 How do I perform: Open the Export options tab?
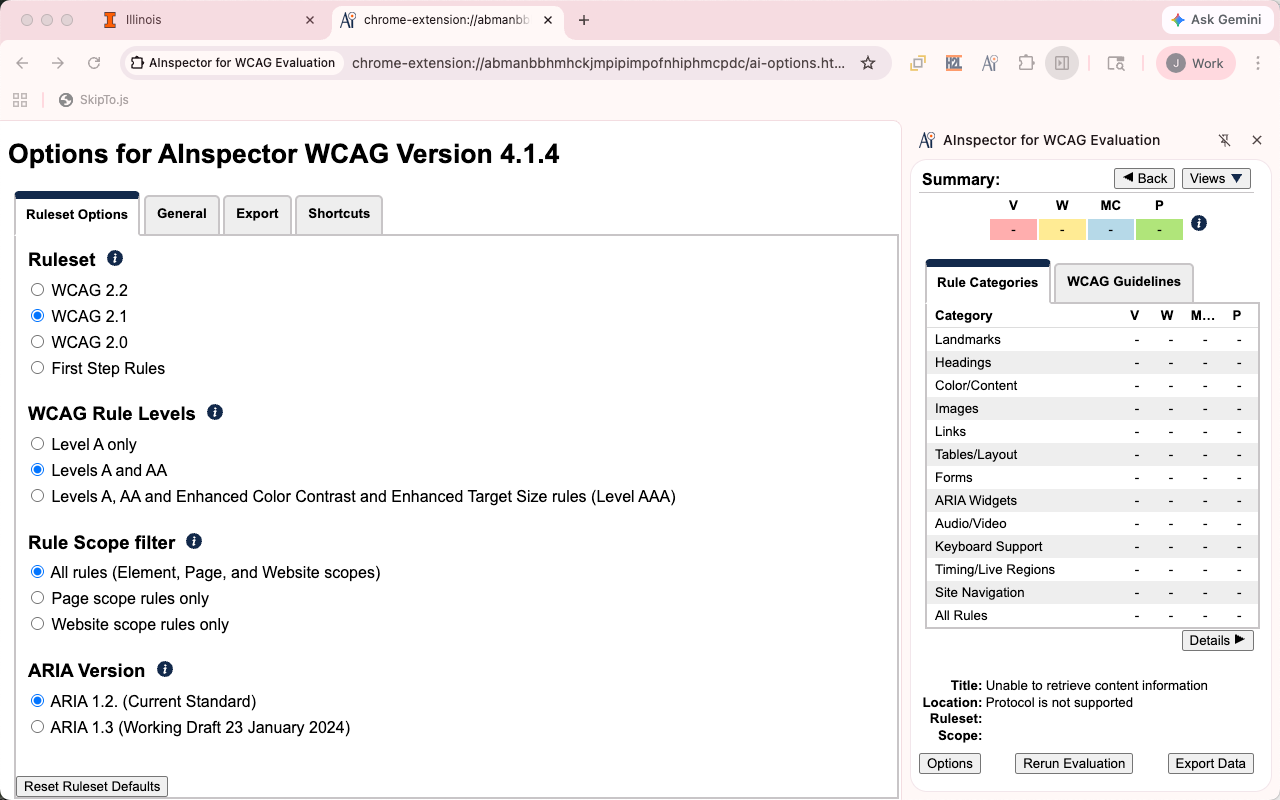point(257,214)
